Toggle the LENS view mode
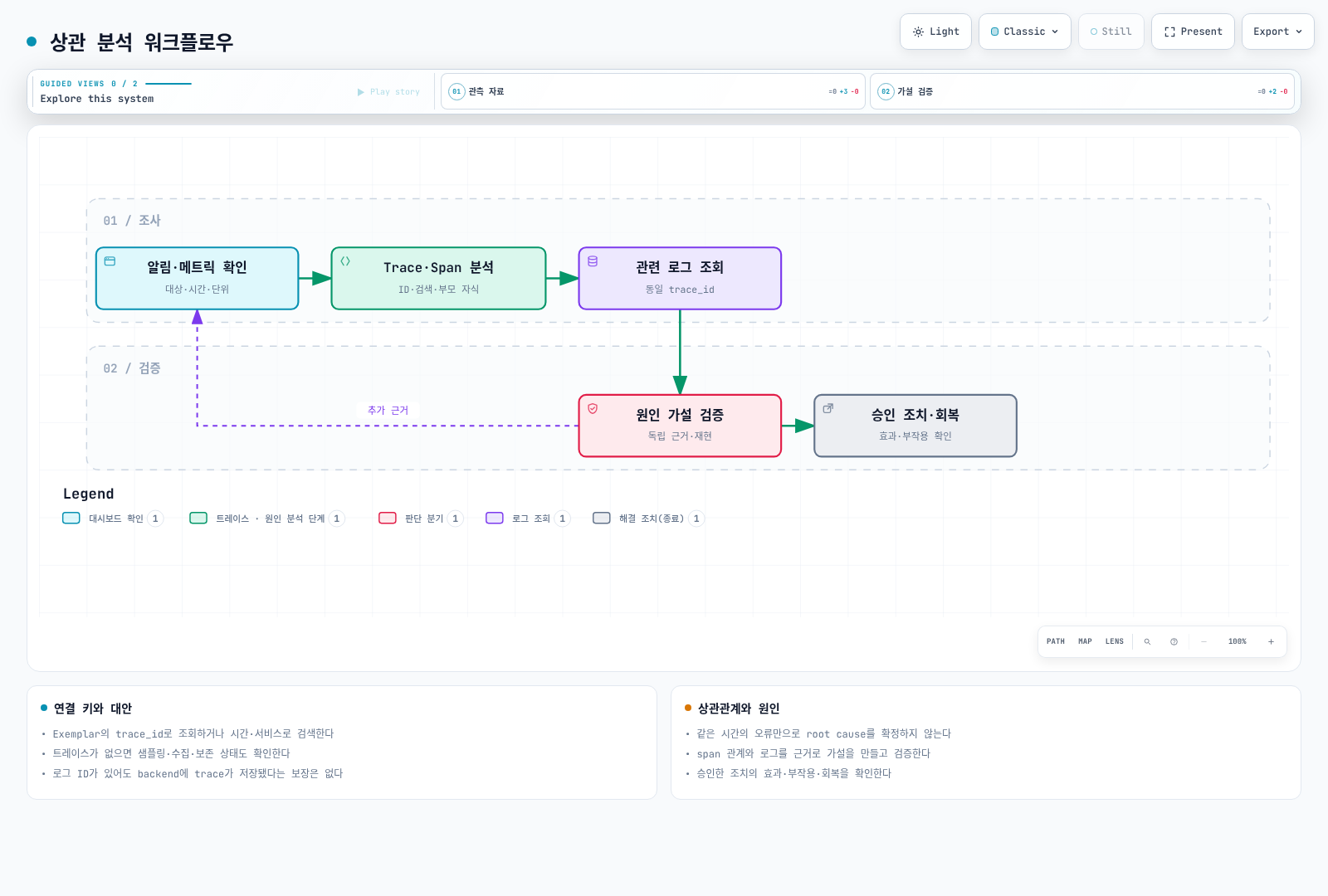 [x=1114, y=641]
